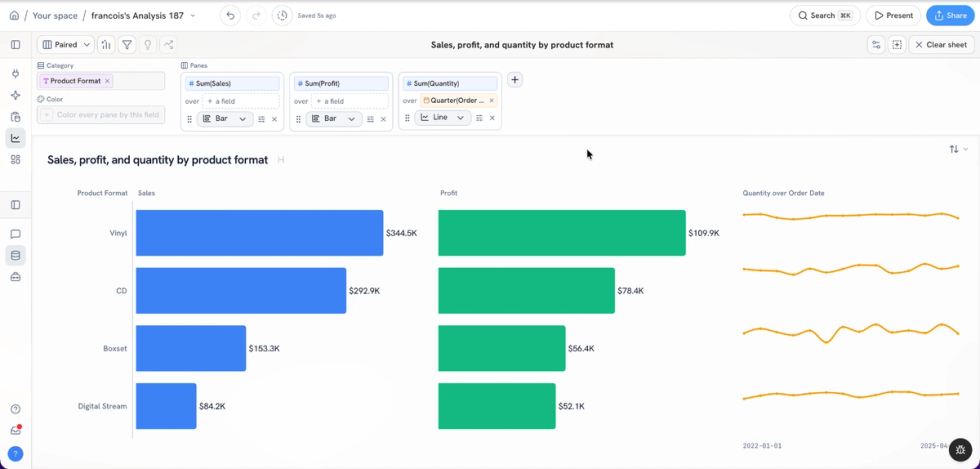This screenshot has height=469, width=980.
Task: Toggle the second panel icon in left sidebar
Action: click(16, 205)
